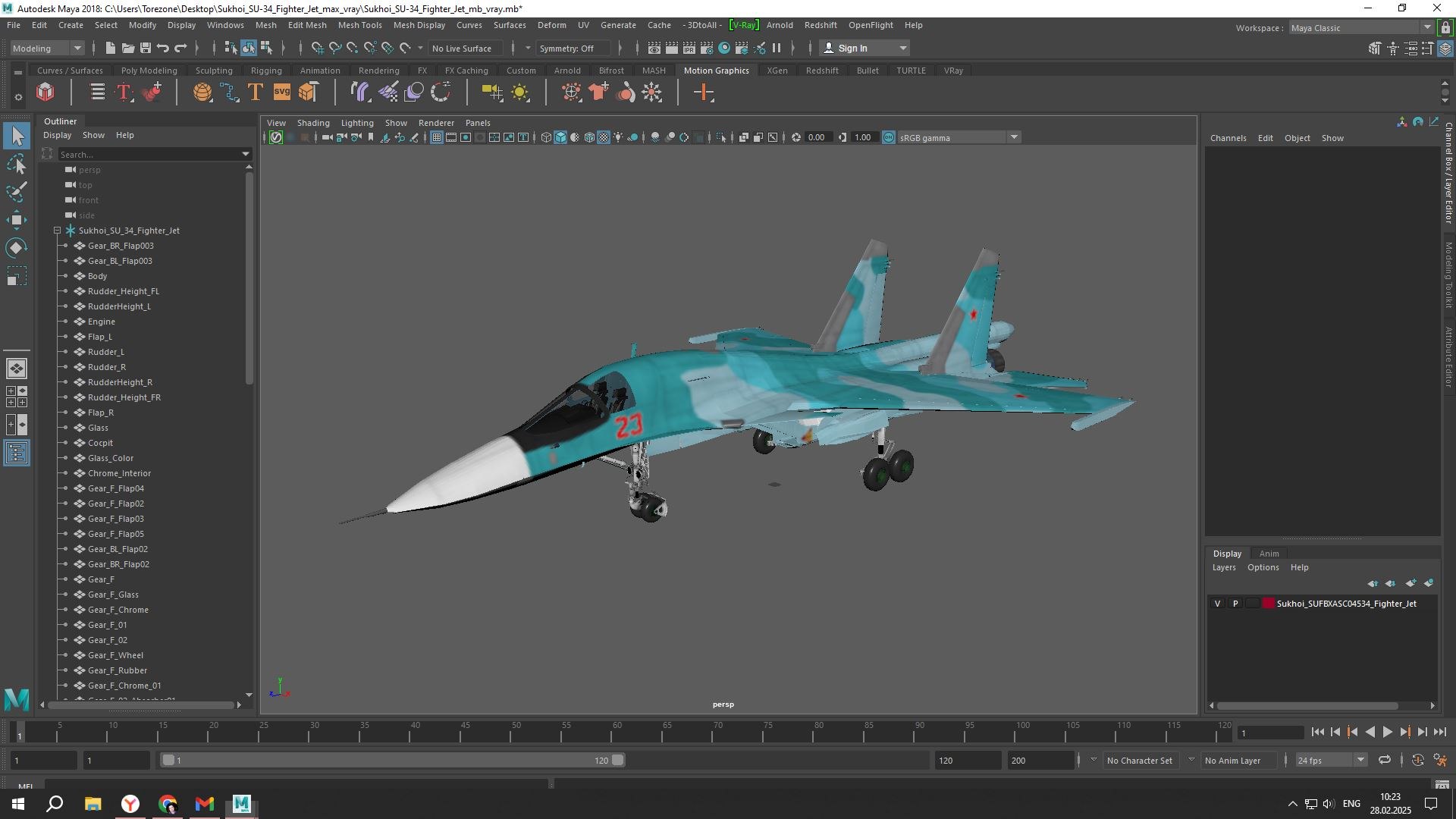Image resolution: width=1456 pixels, height=819 pixels.
Task: Toggle playback P of the Sukhoi layer
Action: [1235, 604]
